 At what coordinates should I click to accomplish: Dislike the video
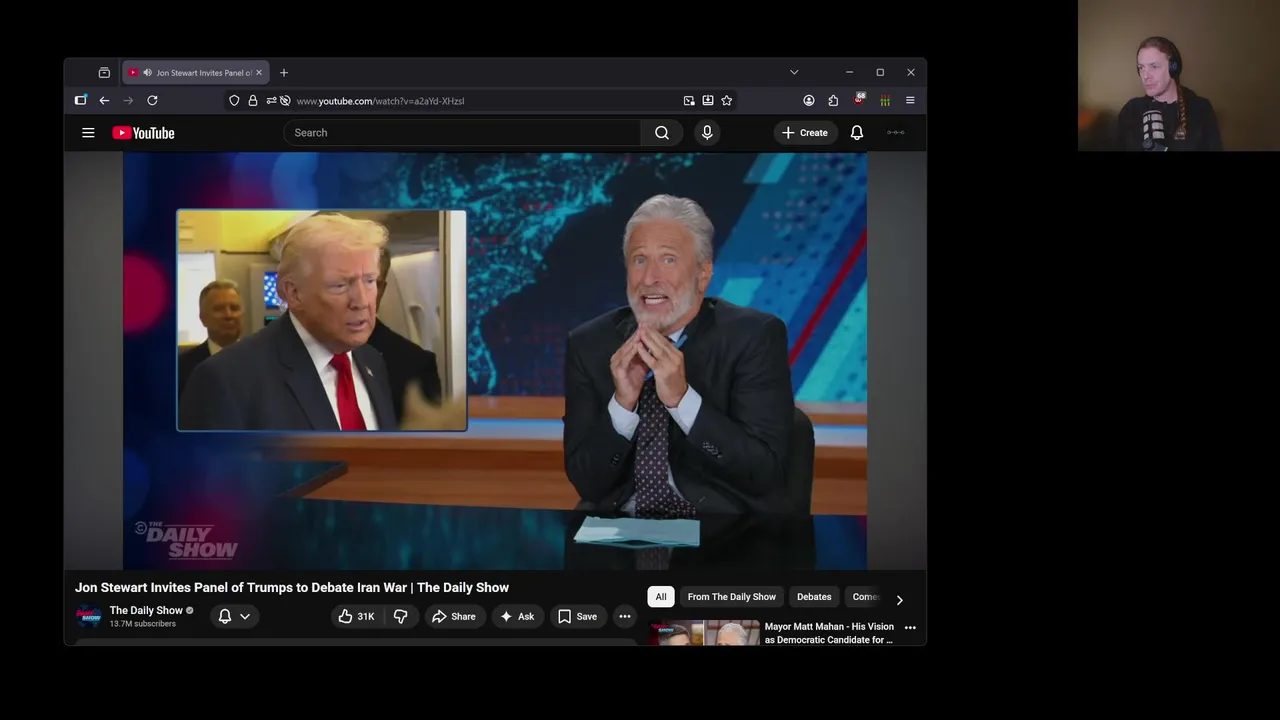(400, 616)
